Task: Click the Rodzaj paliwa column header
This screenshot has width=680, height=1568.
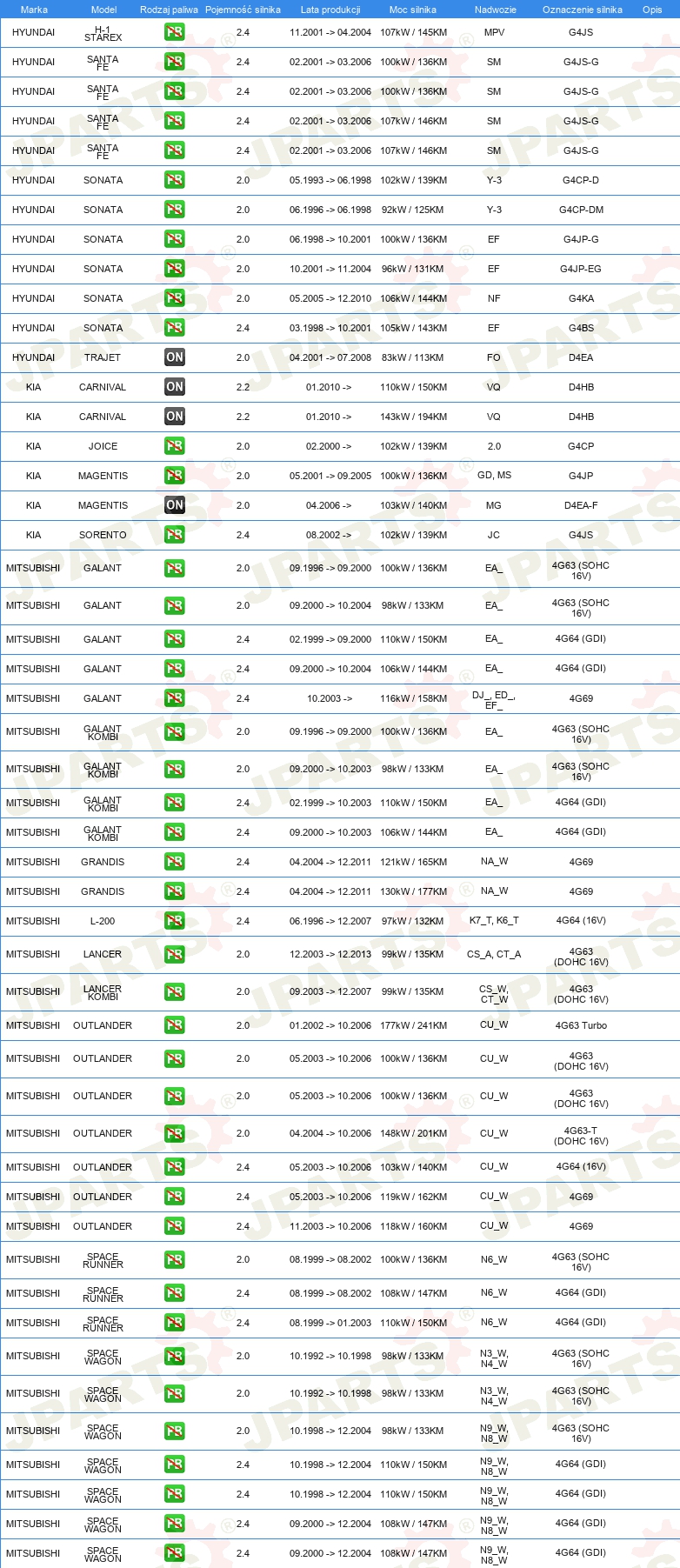Action: [169, 10]
